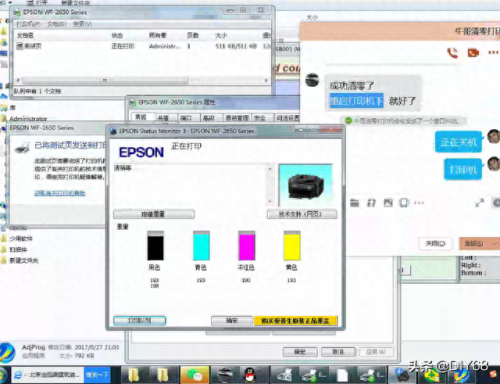Select the 安全 tab in properties dialog
This screenshot has height=384, width=500.
[x=260, y=118]
